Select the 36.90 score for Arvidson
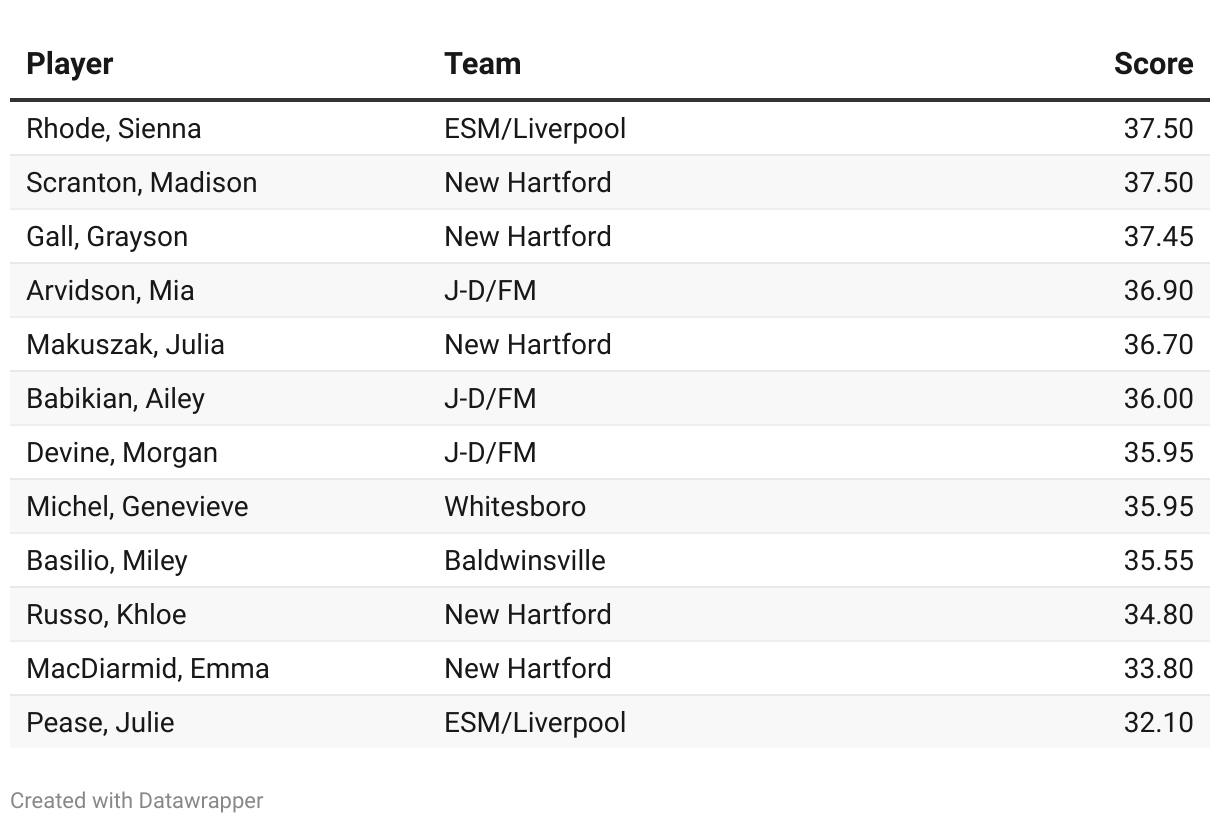The height and width of the screenshot is (824, 1220). tap(1158, 291)
